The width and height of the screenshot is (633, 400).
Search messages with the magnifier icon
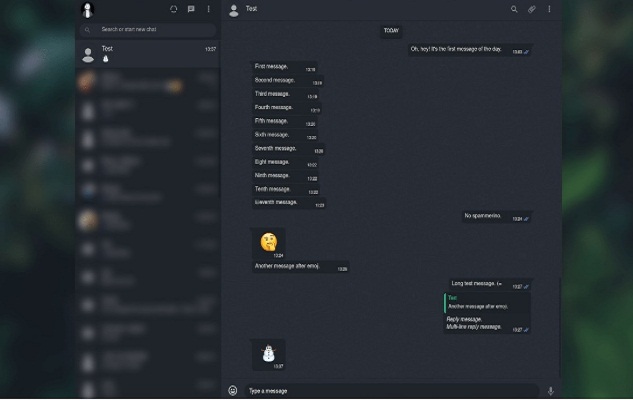[x=514, y=9]
